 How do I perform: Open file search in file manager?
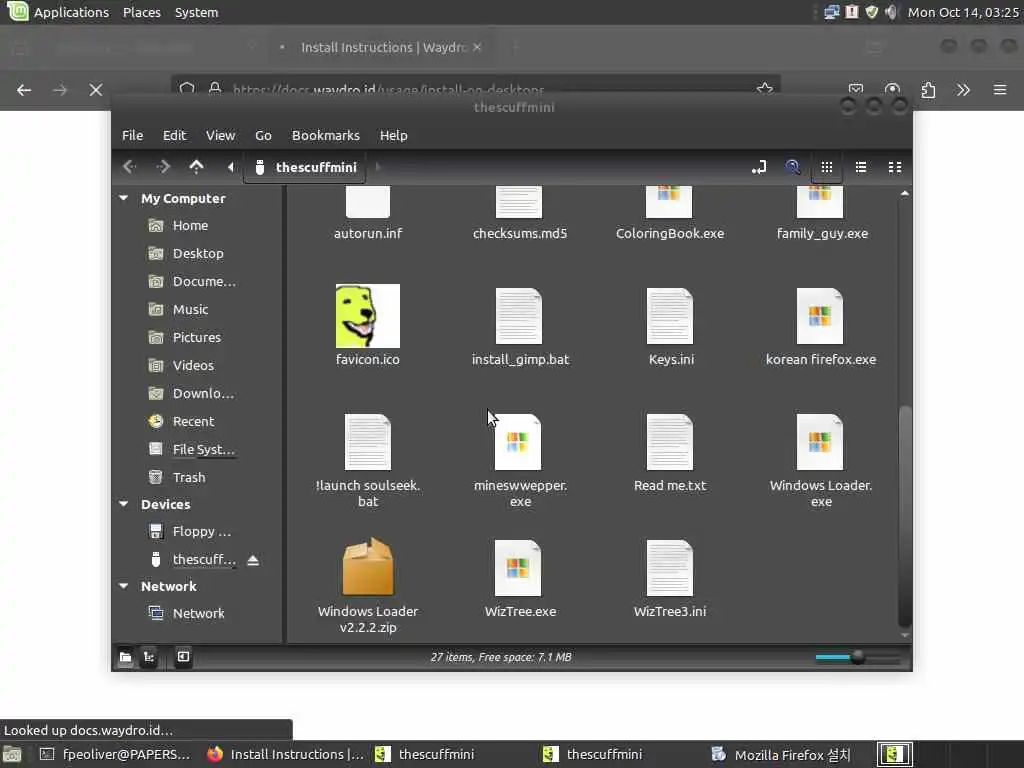pos(793,167)
